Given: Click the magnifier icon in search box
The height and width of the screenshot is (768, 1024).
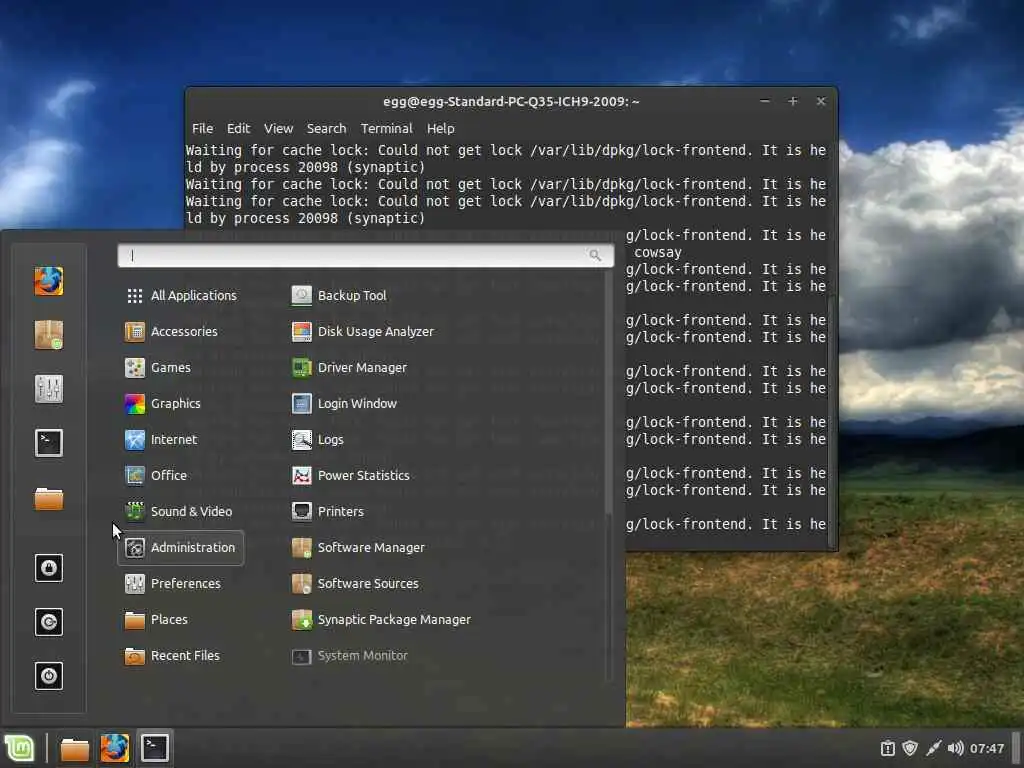Looking at the screenshot, I should coord(595,255).
